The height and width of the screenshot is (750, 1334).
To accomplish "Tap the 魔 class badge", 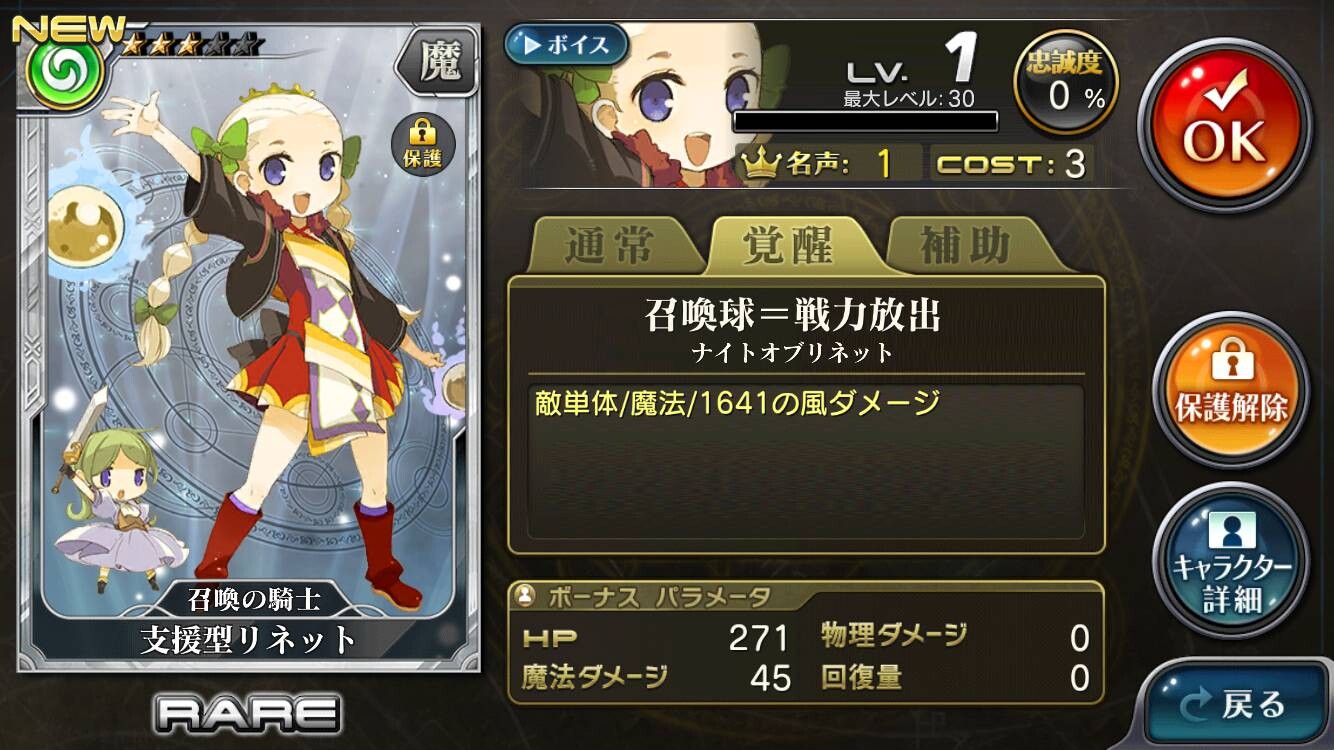I will [x=435, y=64].
